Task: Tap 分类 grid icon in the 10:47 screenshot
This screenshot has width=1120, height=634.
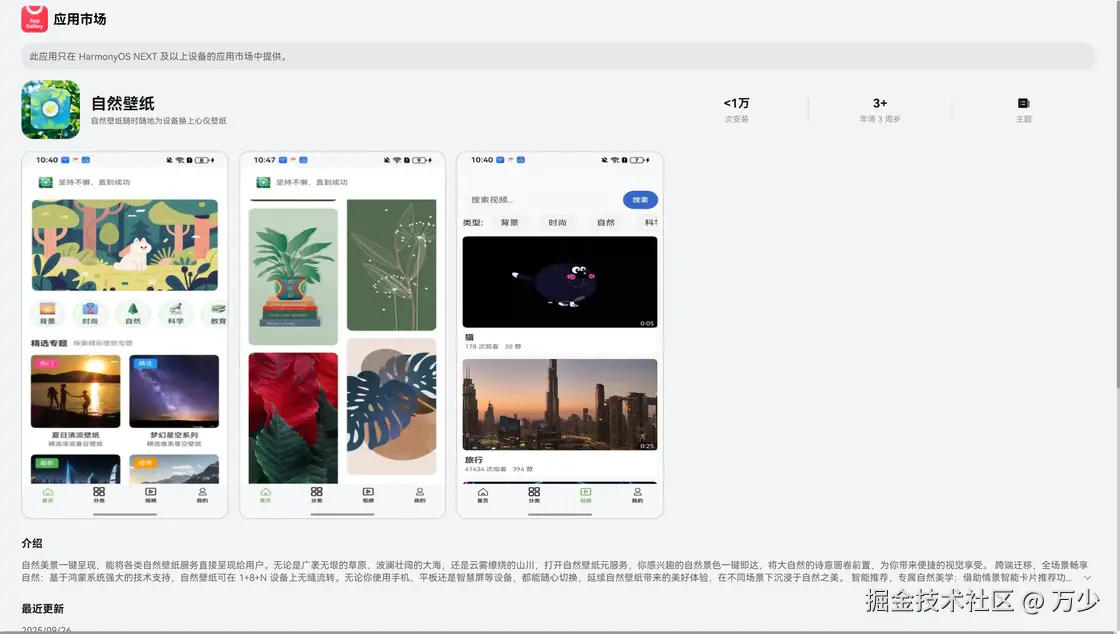Action: [x=316, y=492]
